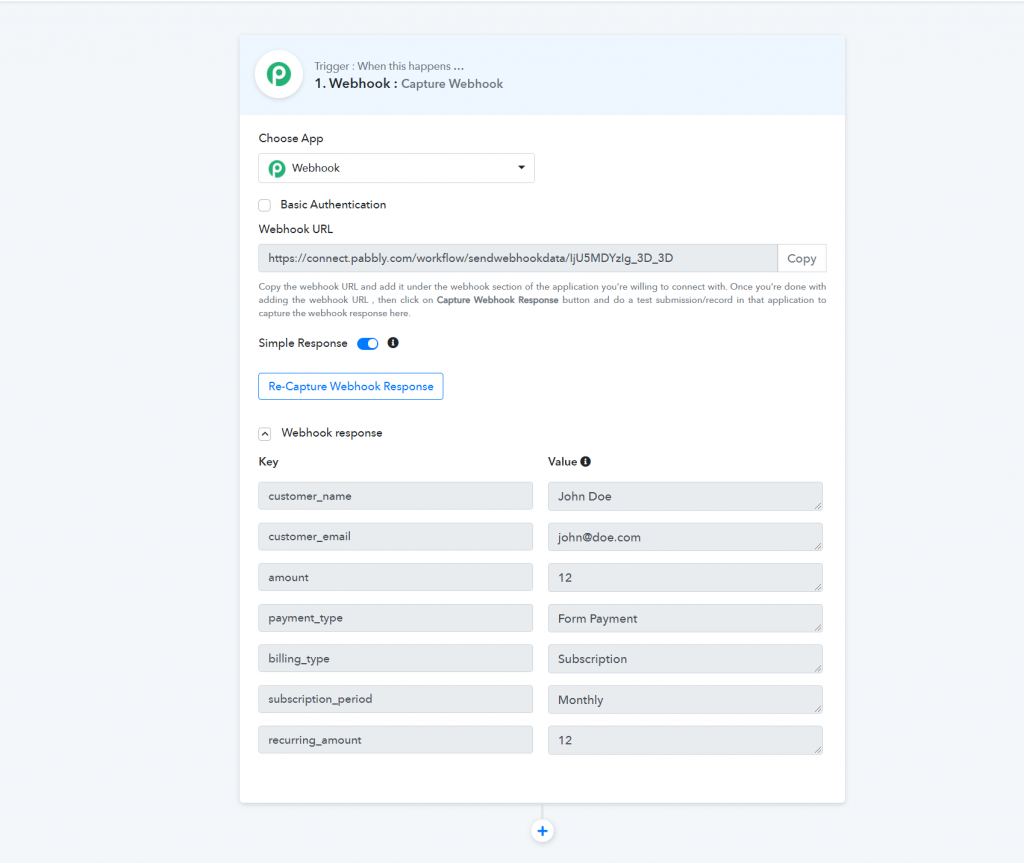Click the Webhook URL label
Screen dimensions: 1024x863
point(296,229)
